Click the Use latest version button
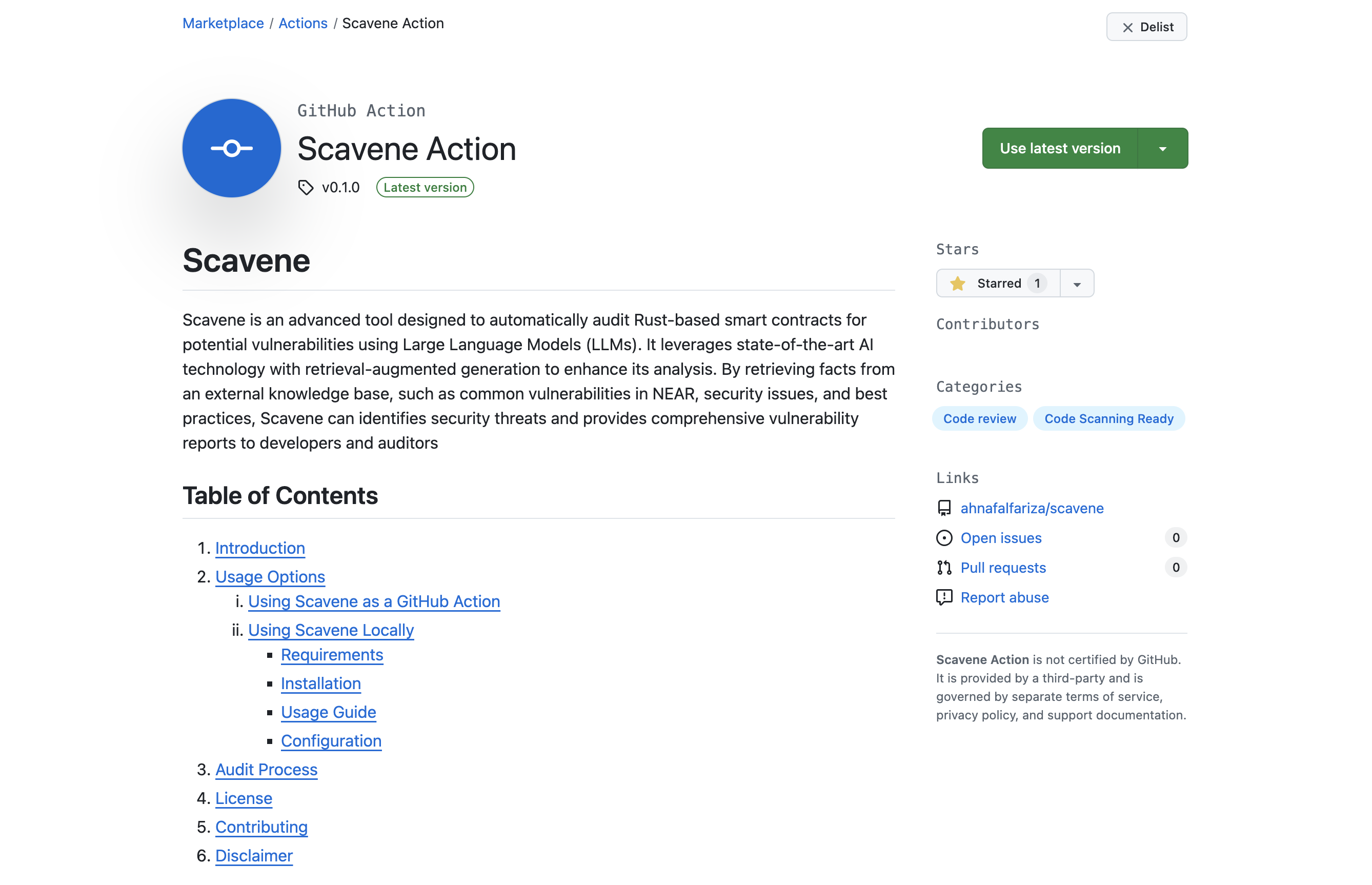Screen dimensions: 1372x885 1060,148
